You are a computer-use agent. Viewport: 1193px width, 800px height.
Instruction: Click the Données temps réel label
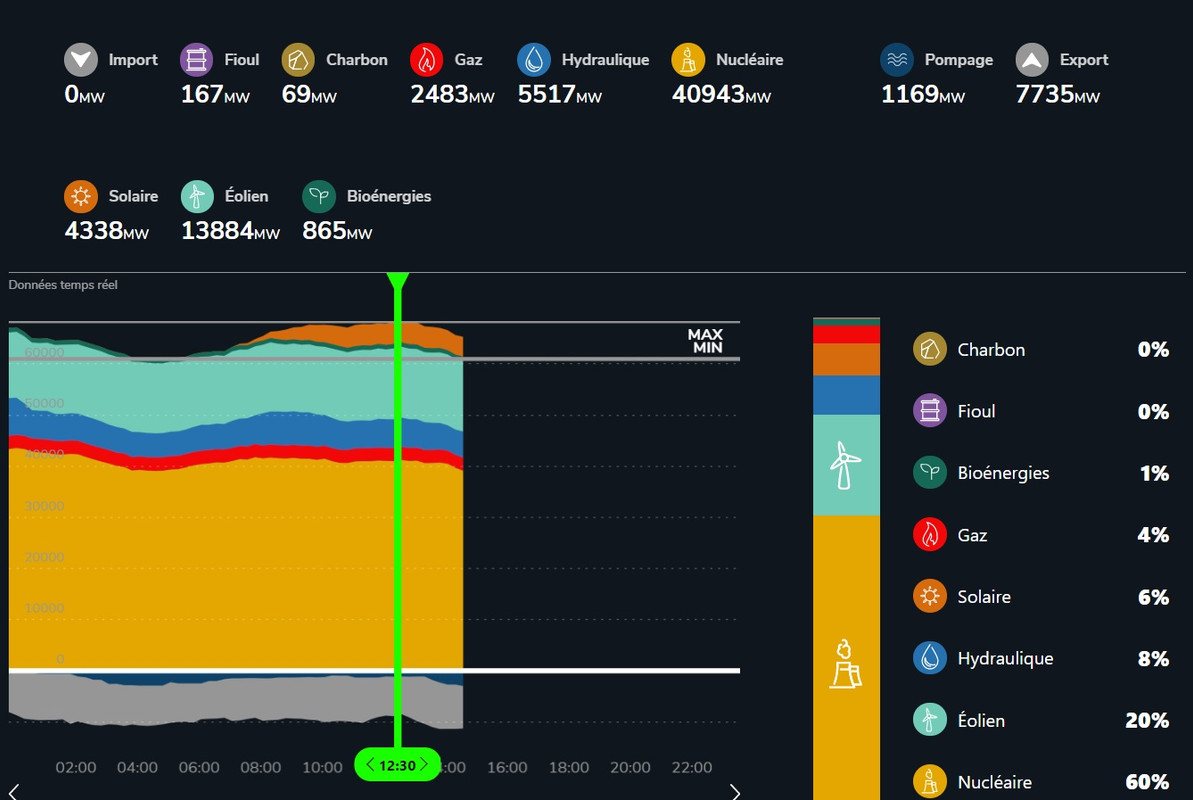click(63, 285)
